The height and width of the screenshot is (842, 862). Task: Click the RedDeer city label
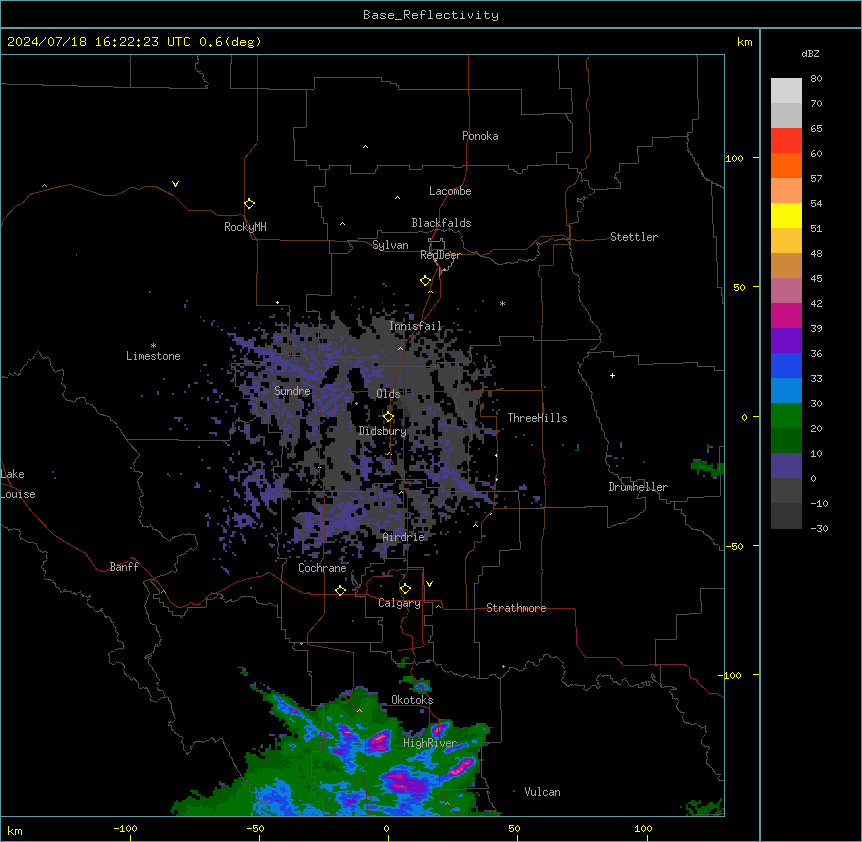[440, 255]
